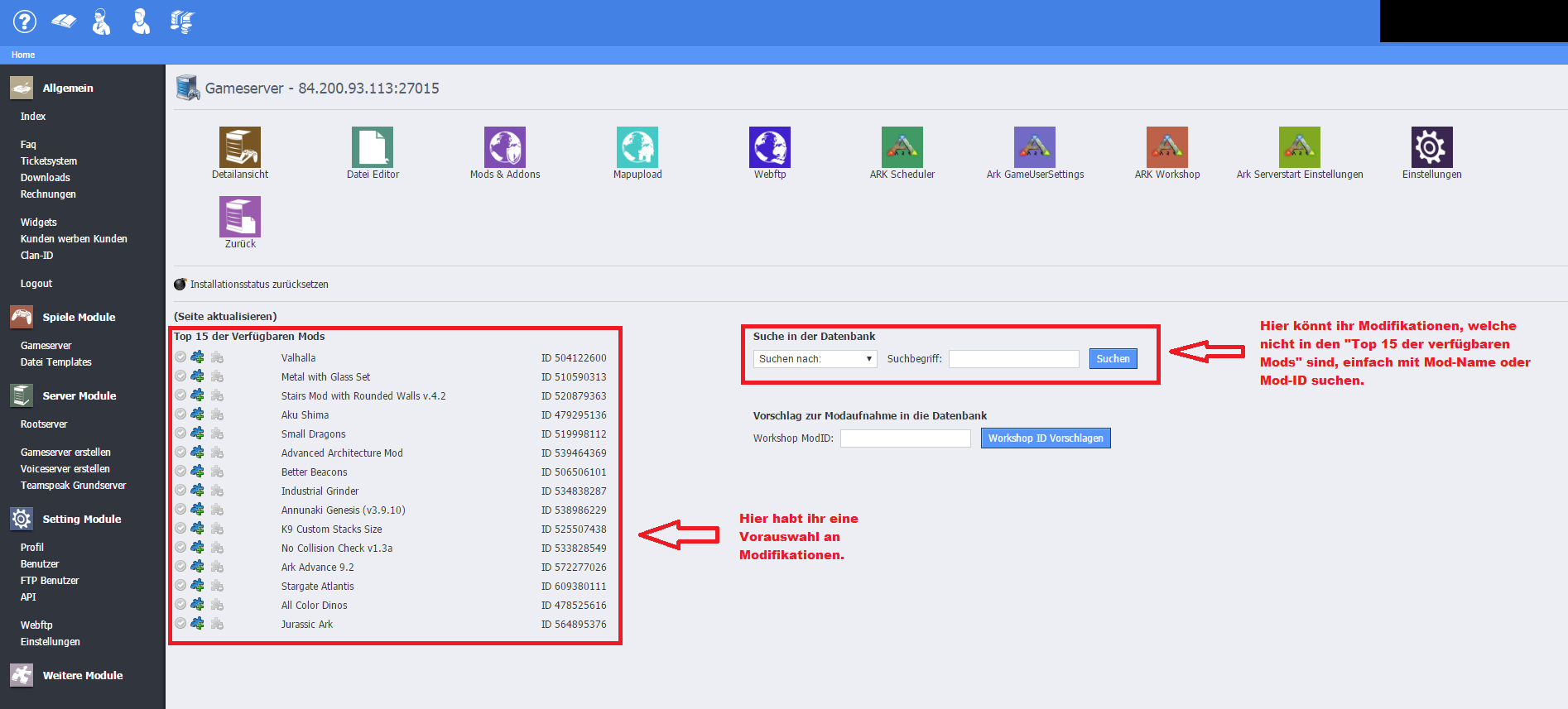Click the Installationsstatus zurücksetzen link
The image size is (1568, 709).
259,285
